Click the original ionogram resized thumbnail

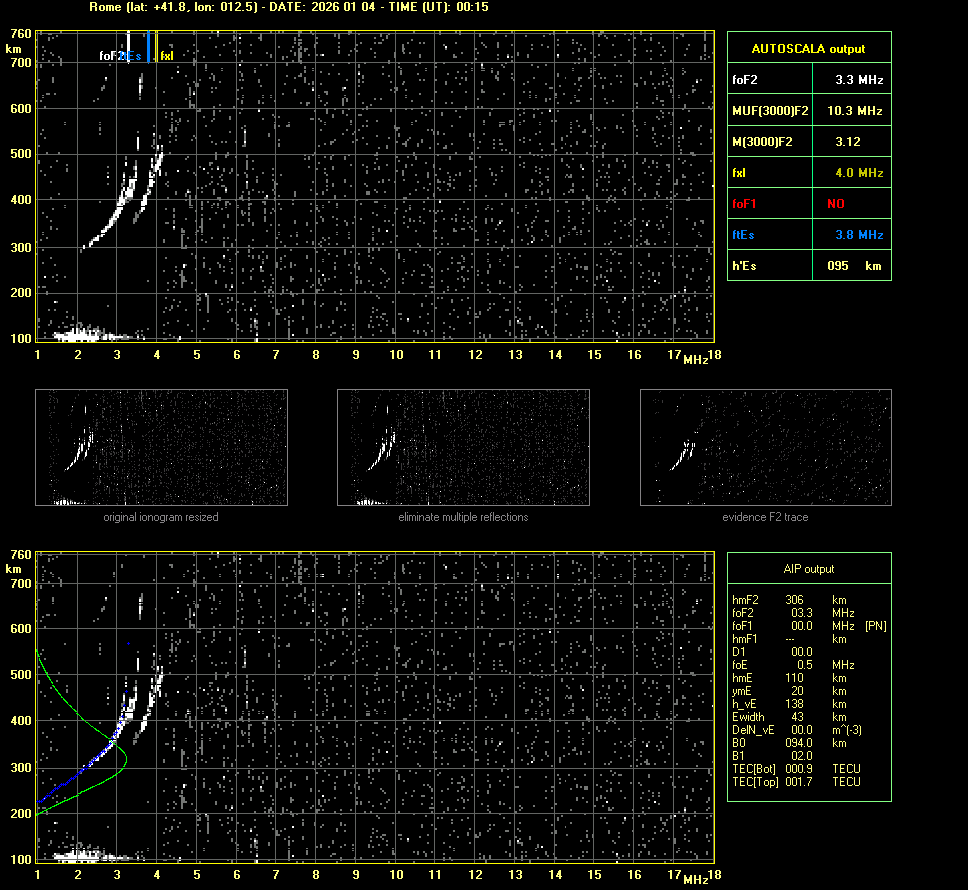point(161,447)
